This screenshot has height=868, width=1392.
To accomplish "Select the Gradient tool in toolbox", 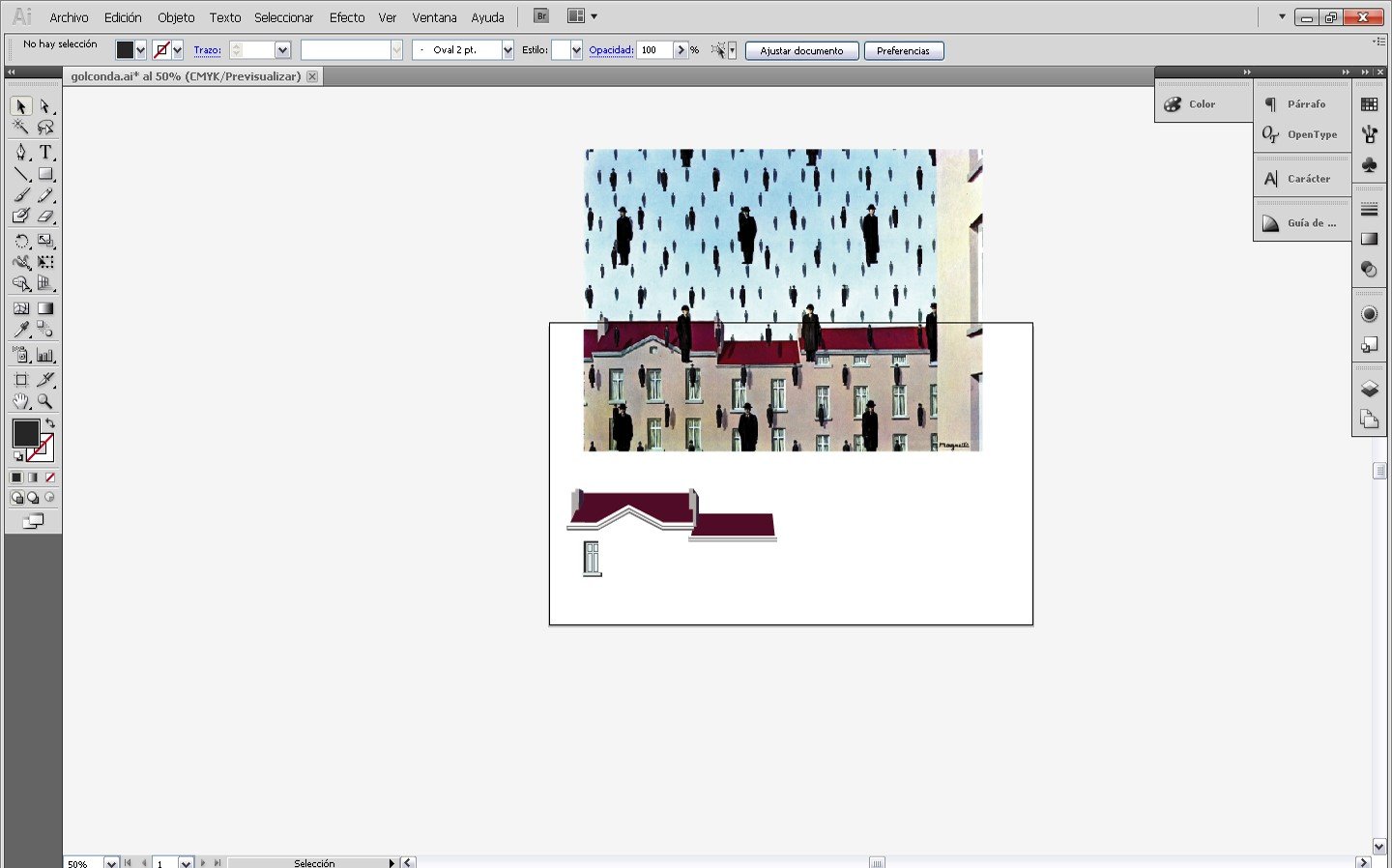I will (45, 308).
